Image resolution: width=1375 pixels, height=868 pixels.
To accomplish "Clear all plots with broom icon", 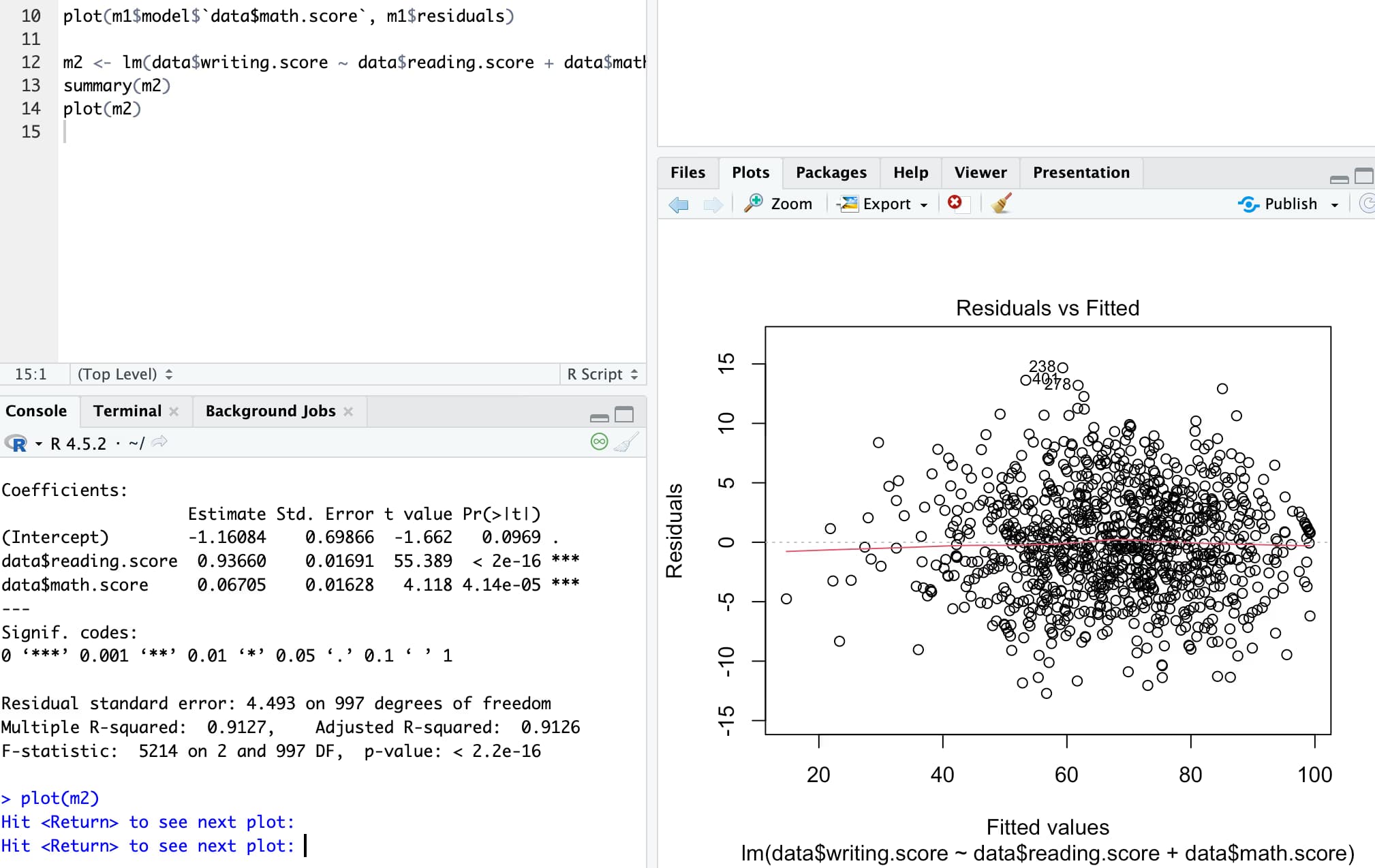I will 1001,203.
